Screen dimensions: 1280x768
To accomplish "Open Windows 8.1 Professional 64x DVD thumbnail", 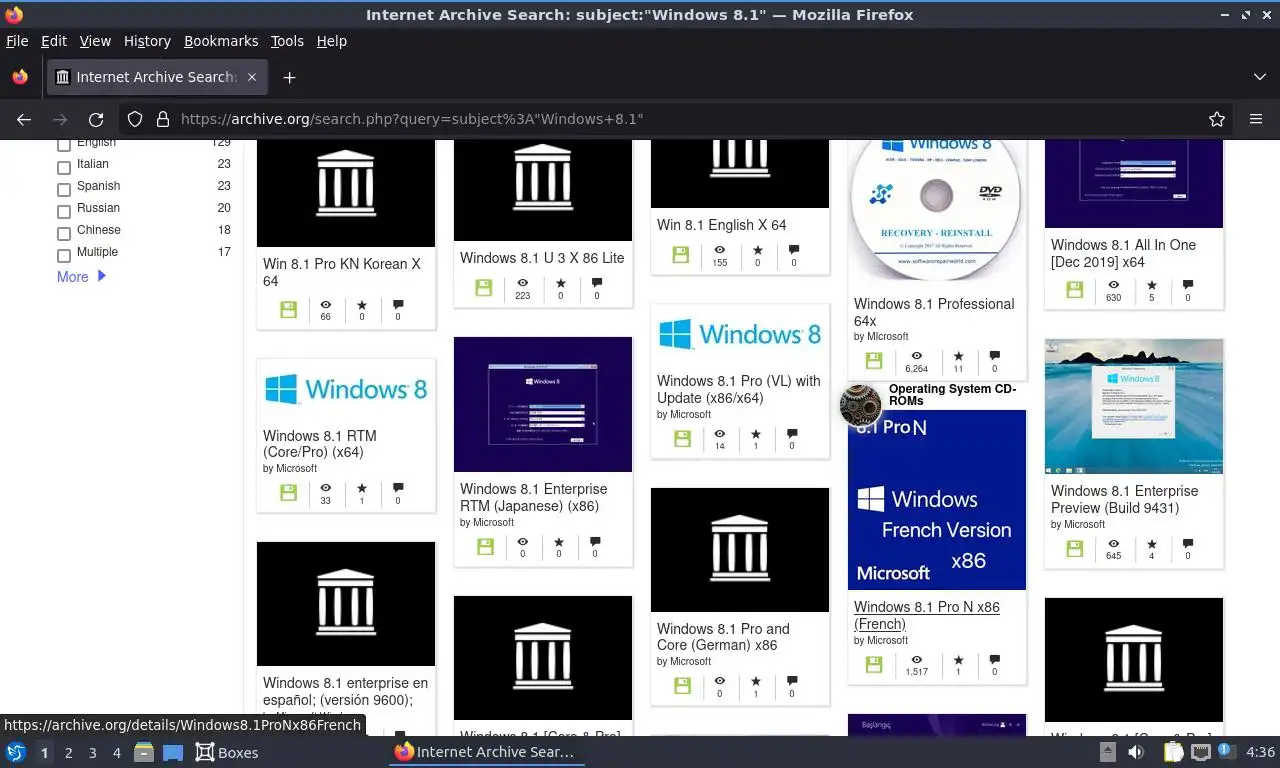I will pos(937,211).
